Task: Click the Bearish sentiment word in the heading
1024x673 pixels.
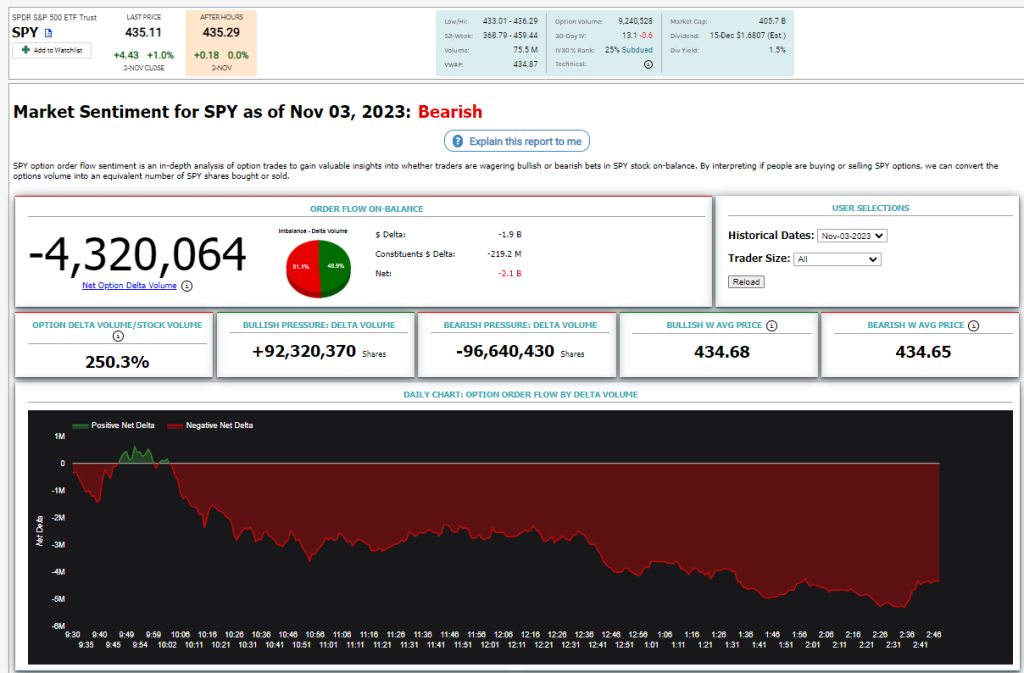Action: 450,112
